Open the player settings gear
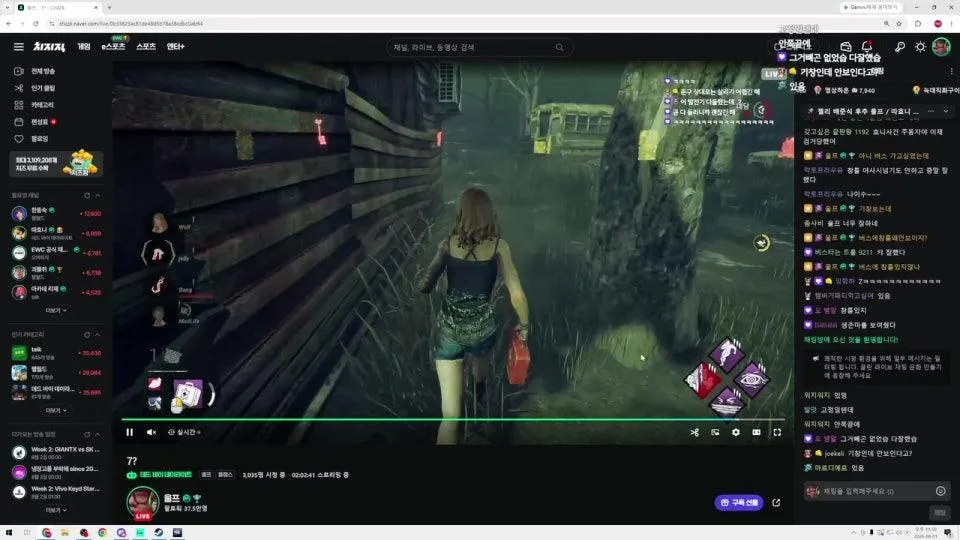 pos(736,432)
